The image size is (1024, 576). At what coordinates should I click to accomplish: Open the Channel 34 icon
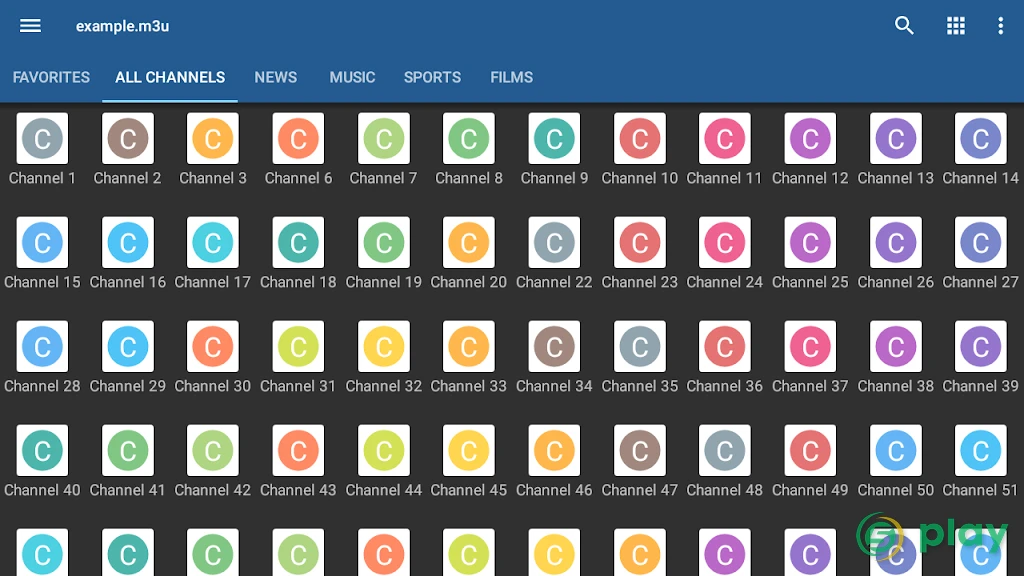click(554, 346)
